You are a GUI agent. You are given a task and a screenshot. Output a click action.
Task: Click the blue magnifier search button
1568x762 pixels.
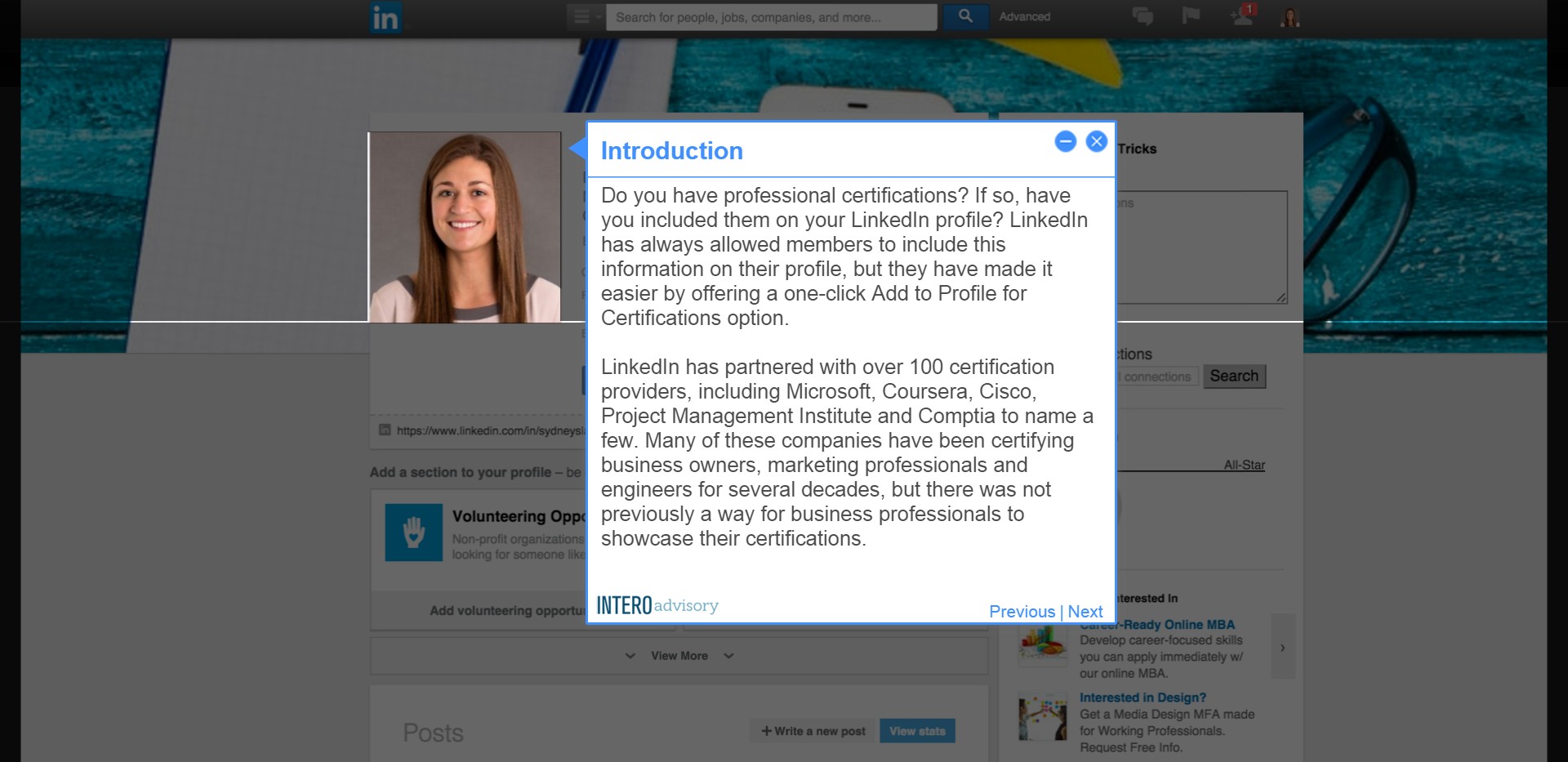(x=964, y=16)
